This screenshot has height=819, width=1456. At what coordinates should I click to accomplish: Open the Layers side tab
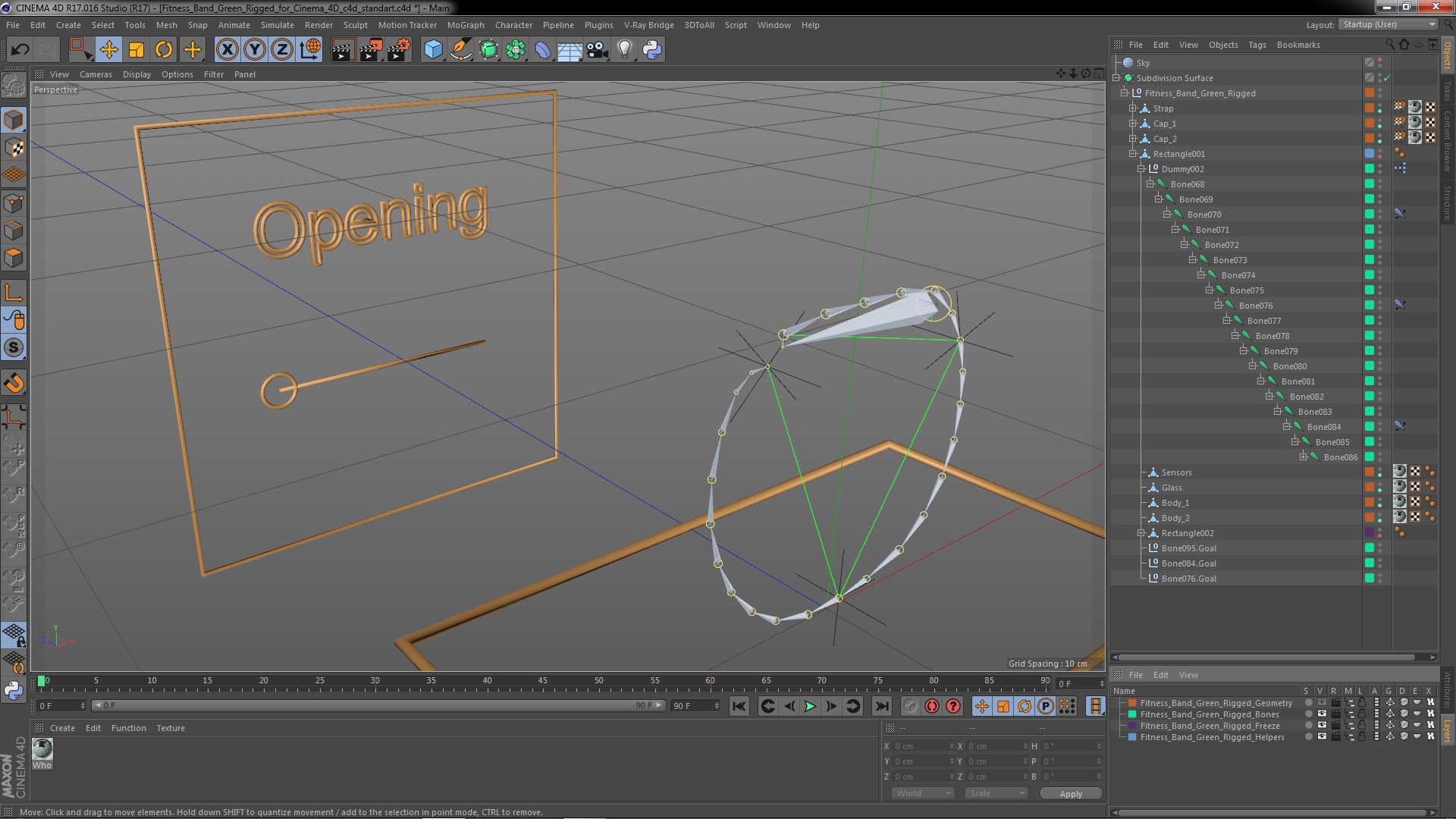click(1447, 730)
